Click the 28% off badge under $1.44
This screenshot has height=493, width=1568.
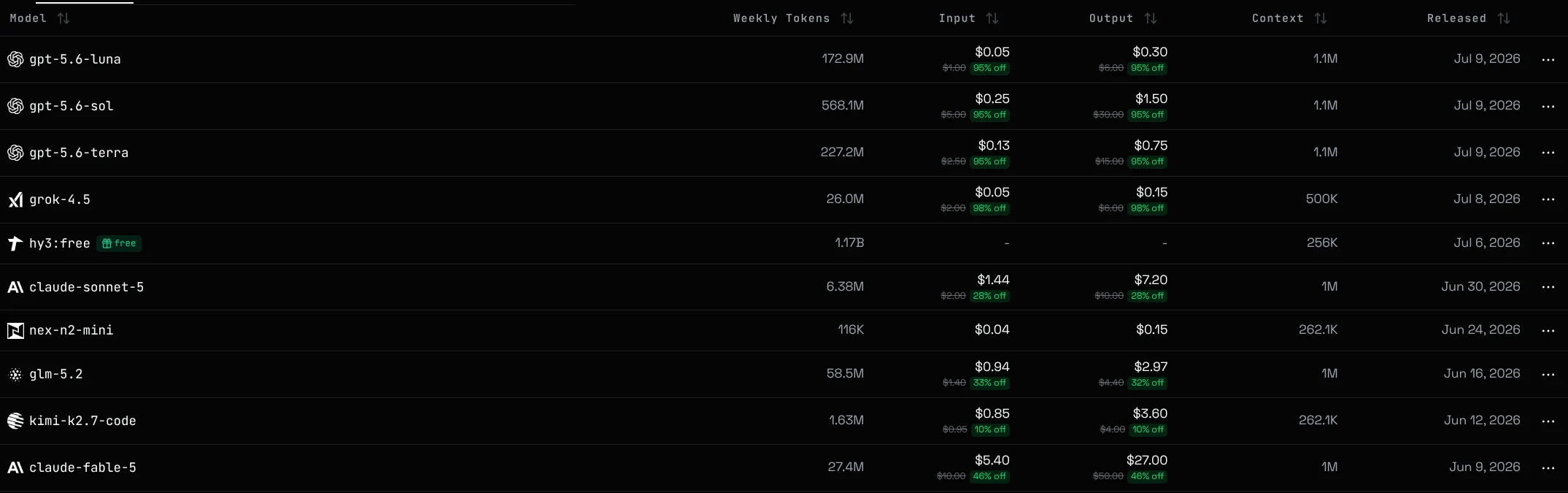click(x=989, y=296)
